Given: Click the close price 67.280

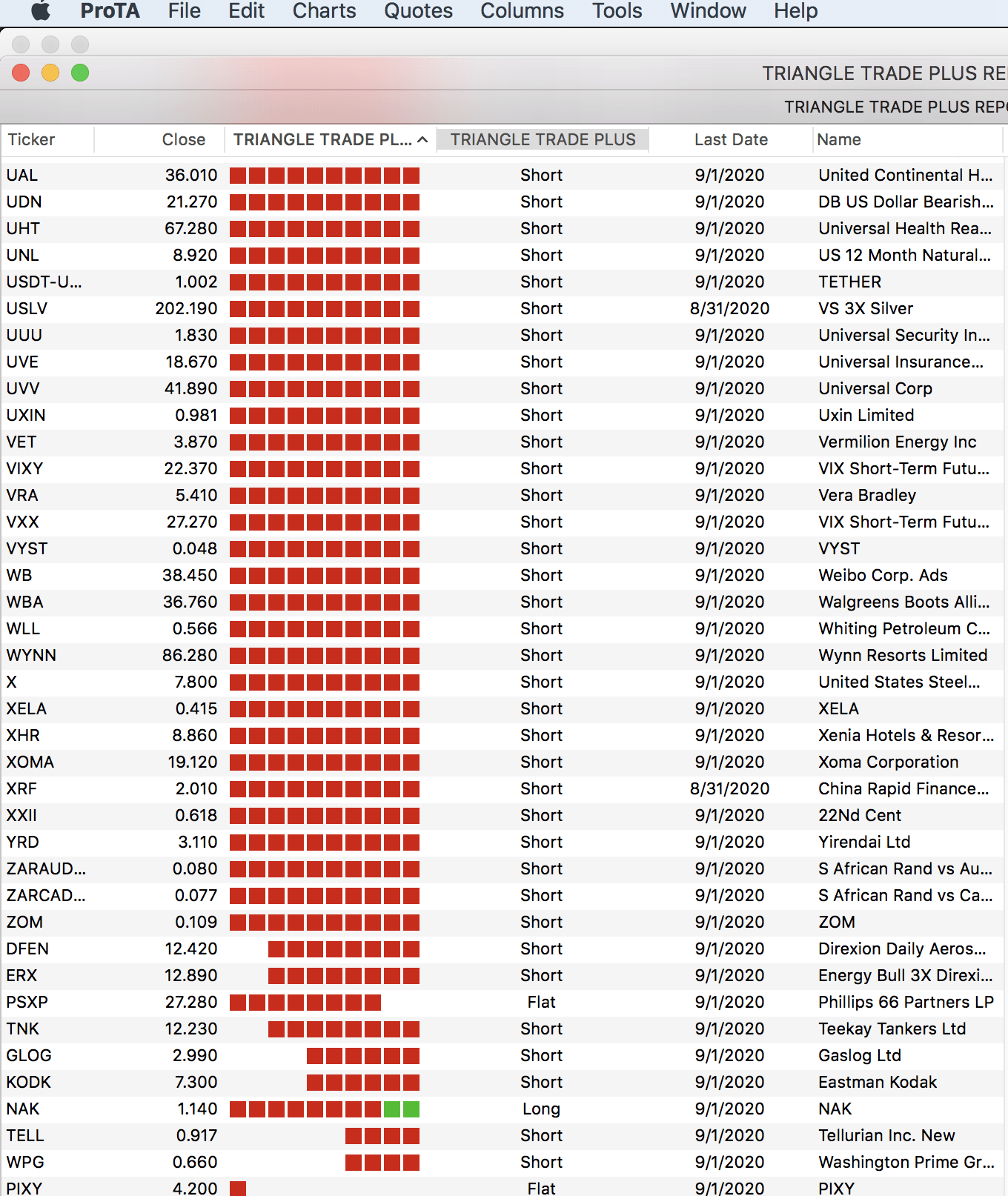Looking at the screenshot, I should (x=191, y=228).
